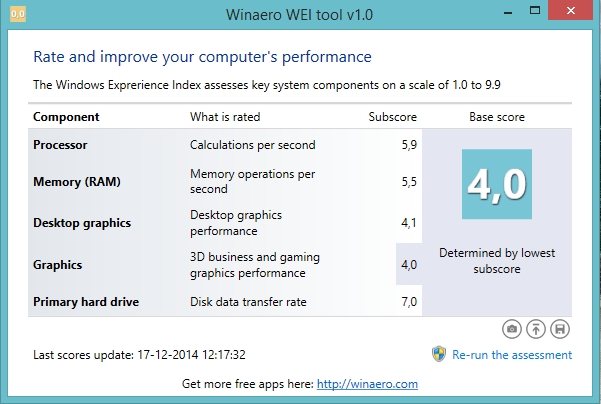Click 'Get more free apps here:' text
This screenshot has width=601, height=404.
pos(248,384)
